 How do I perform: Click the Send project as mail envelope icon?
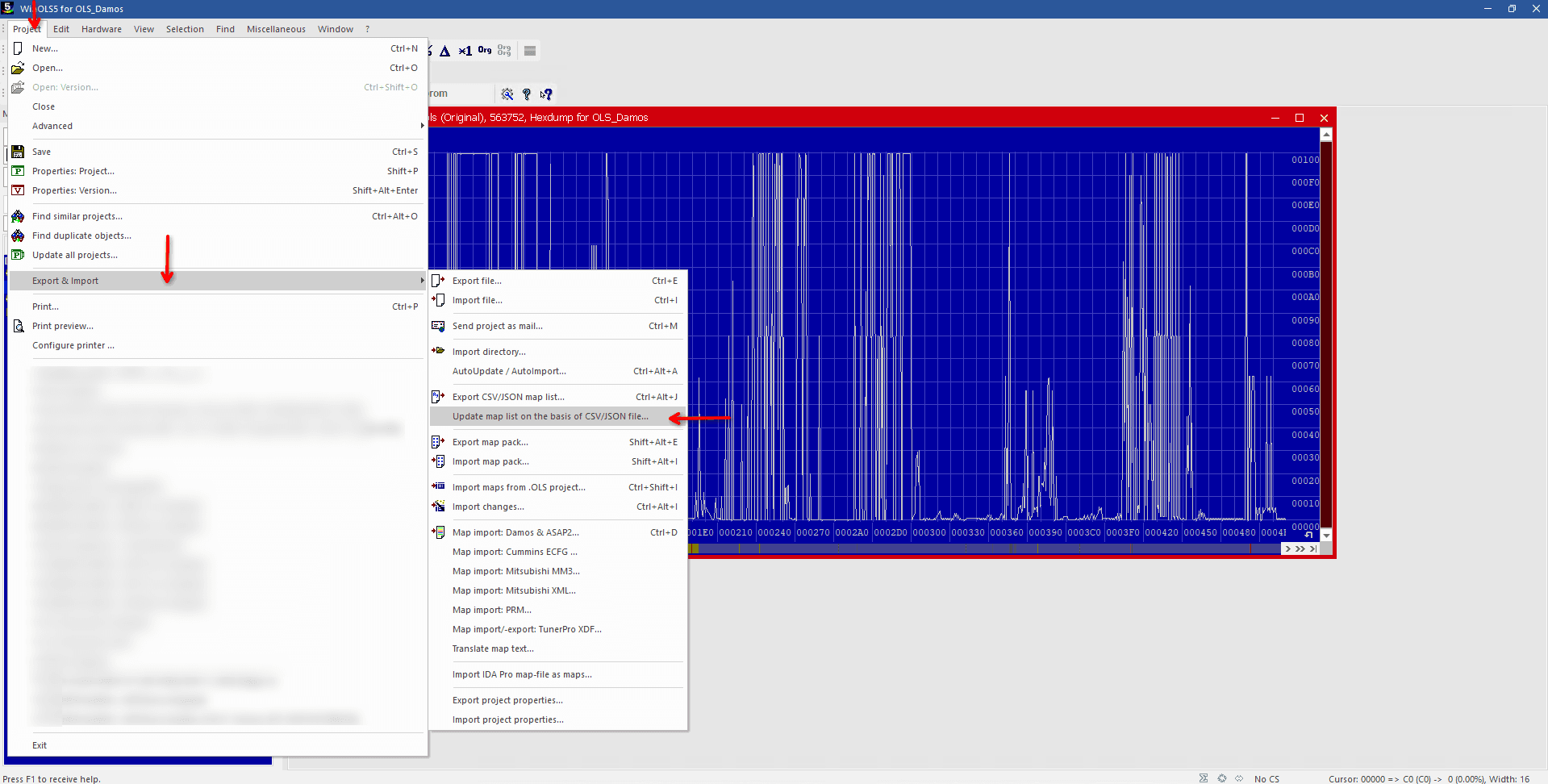[438, 326]
